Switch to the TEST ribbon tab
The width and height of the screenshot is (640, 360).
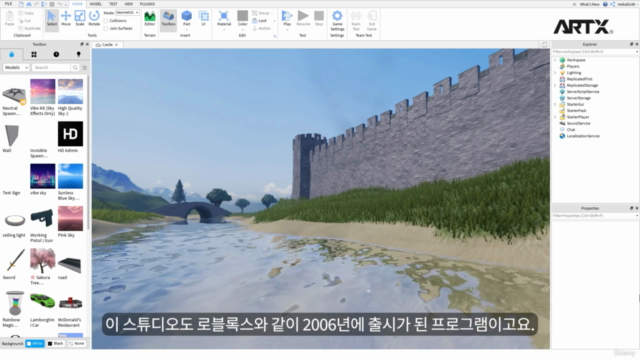click(113, 4)
